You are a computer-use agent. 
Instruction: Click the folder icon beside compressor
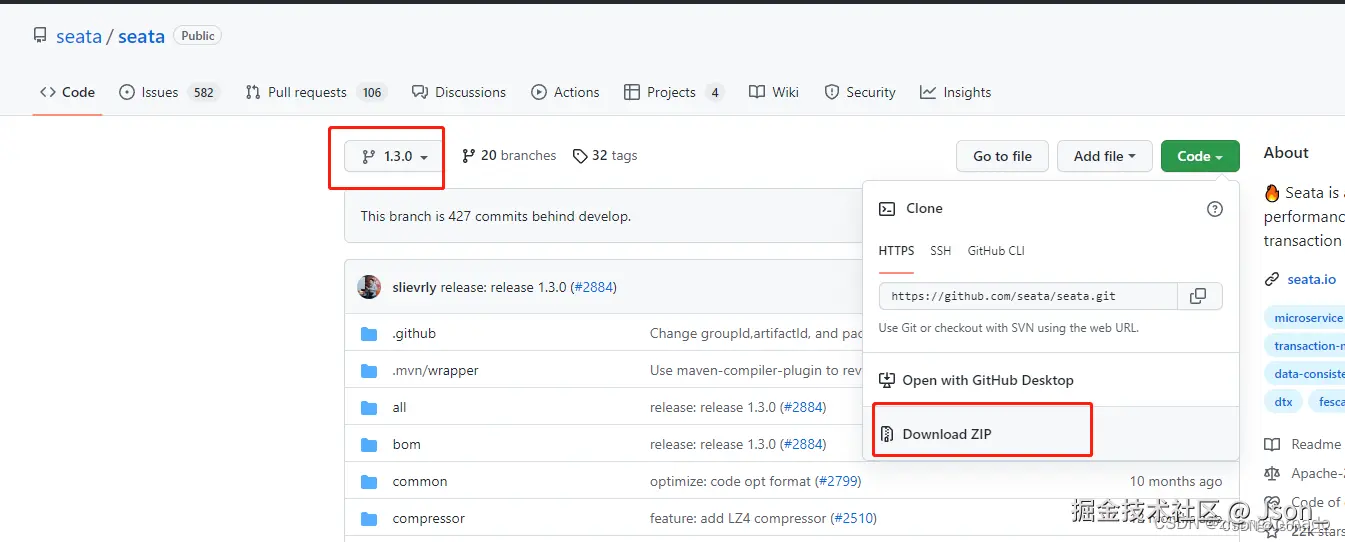[369, 518]
